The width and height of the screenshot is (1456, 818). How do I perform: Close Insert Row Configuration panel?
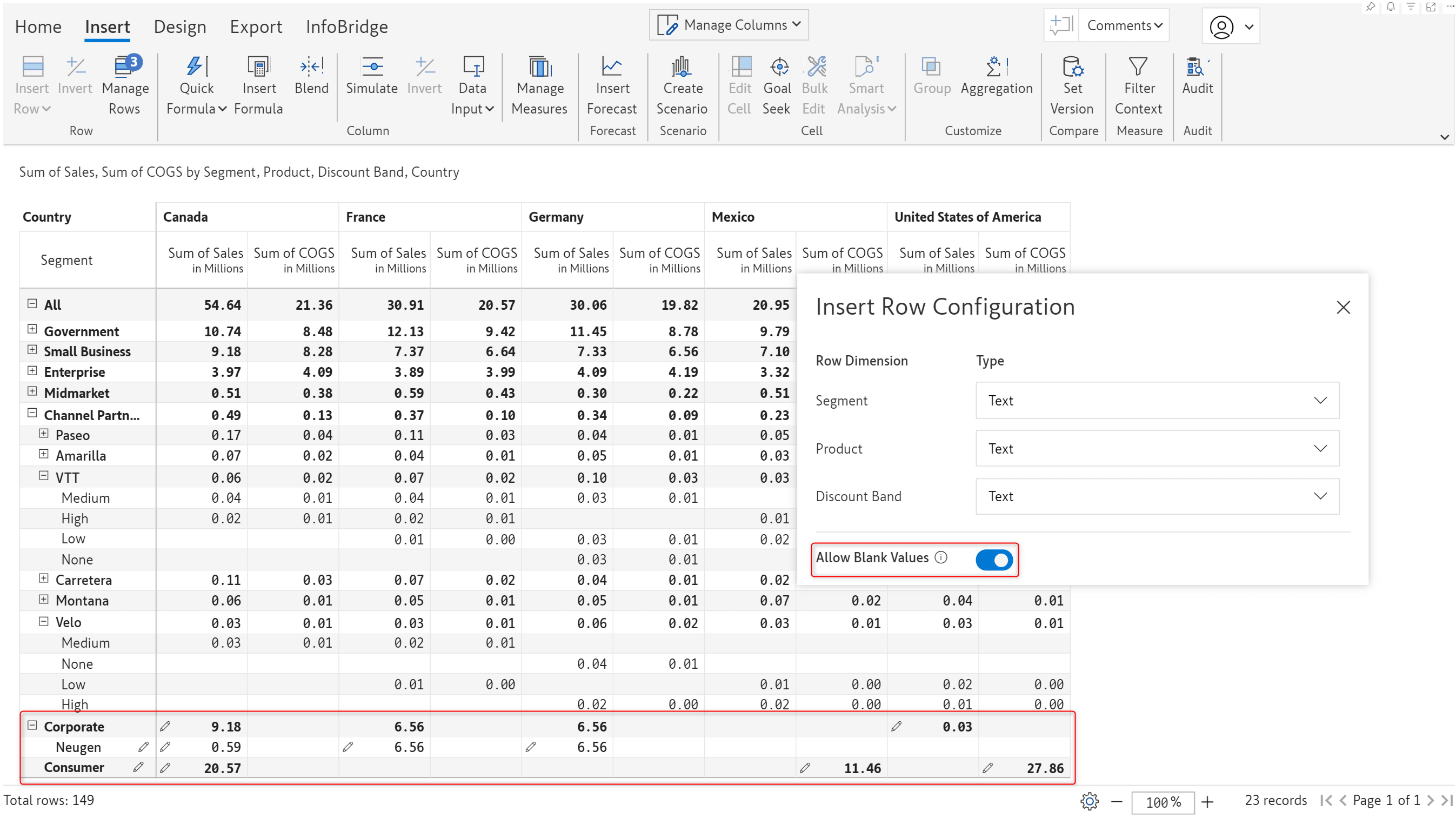click(1343, 308)
